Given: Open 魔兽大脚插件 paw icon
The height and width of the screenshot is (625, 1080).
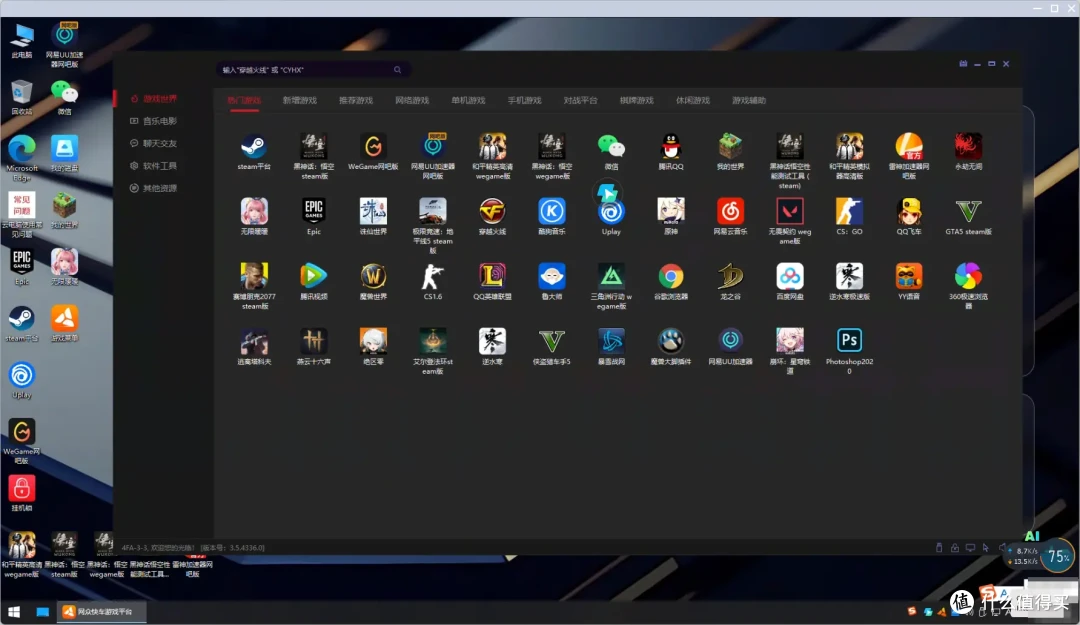Looking at the screenshot, I should (671, 341).
